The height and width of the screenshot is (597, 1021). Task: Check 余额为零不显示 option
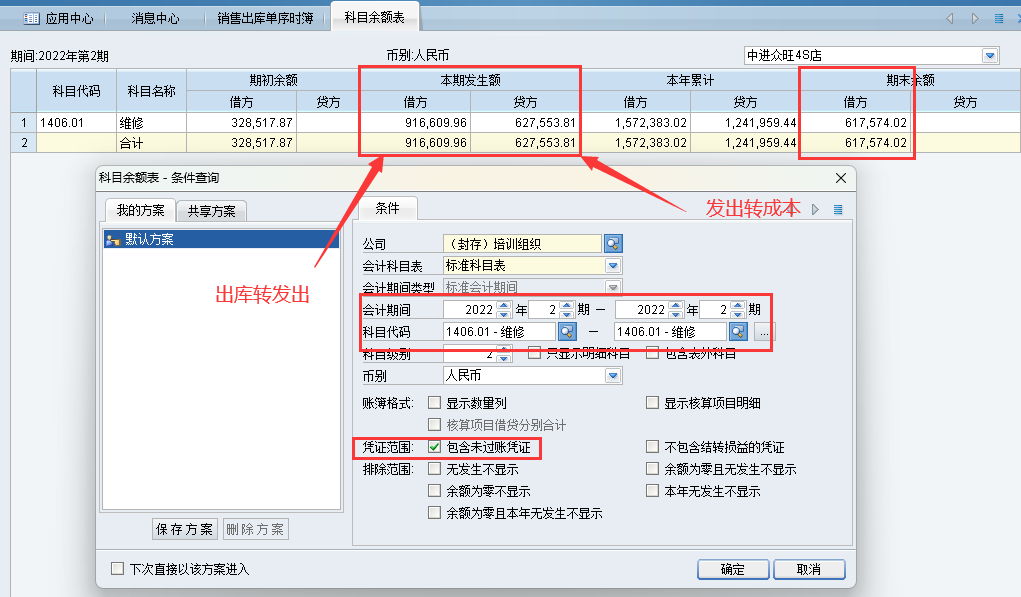coord(435,491)
